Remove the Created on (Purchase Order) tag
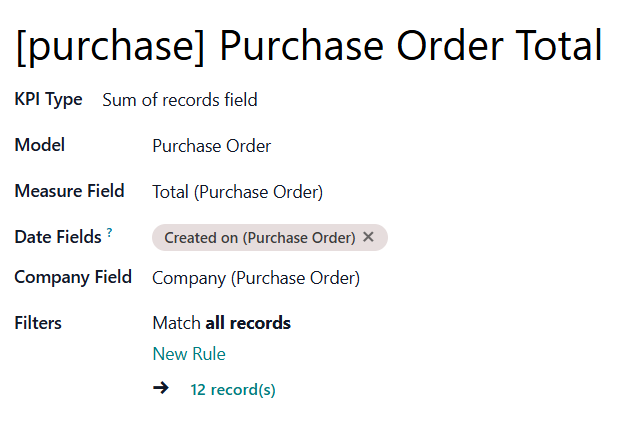623x437 pixels. click(x=368, y=237)
